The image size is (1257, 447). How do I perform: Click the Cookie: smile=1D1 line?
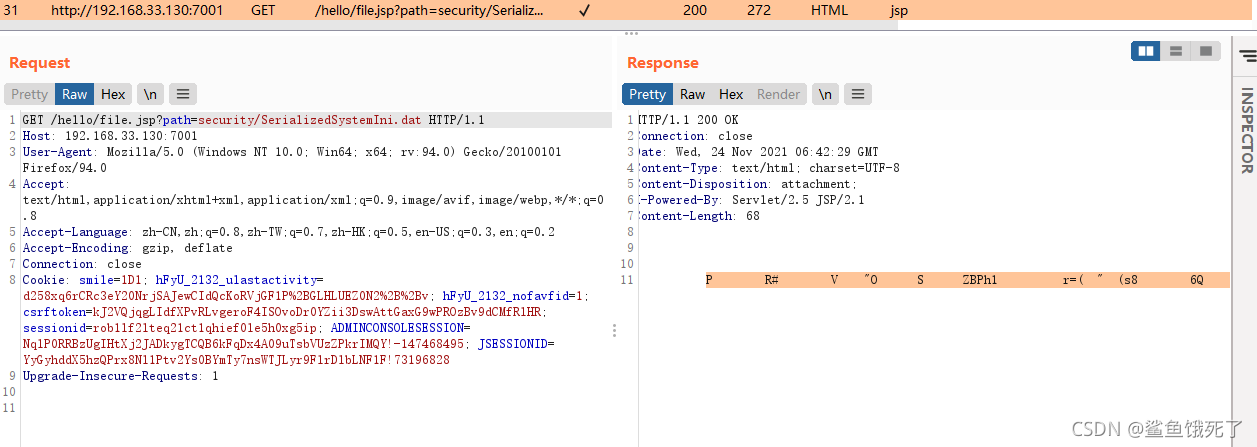click(x=172, y=280)
